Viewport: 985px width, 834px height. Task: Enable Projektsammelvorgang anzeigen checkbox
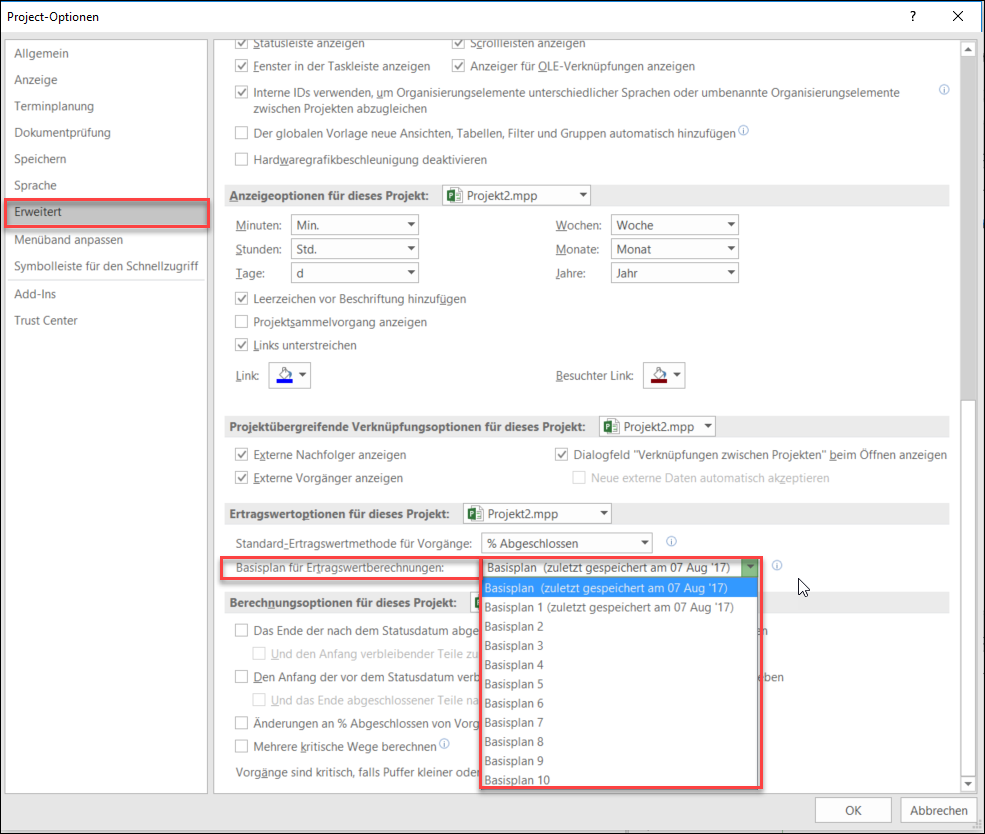(241, 322)
